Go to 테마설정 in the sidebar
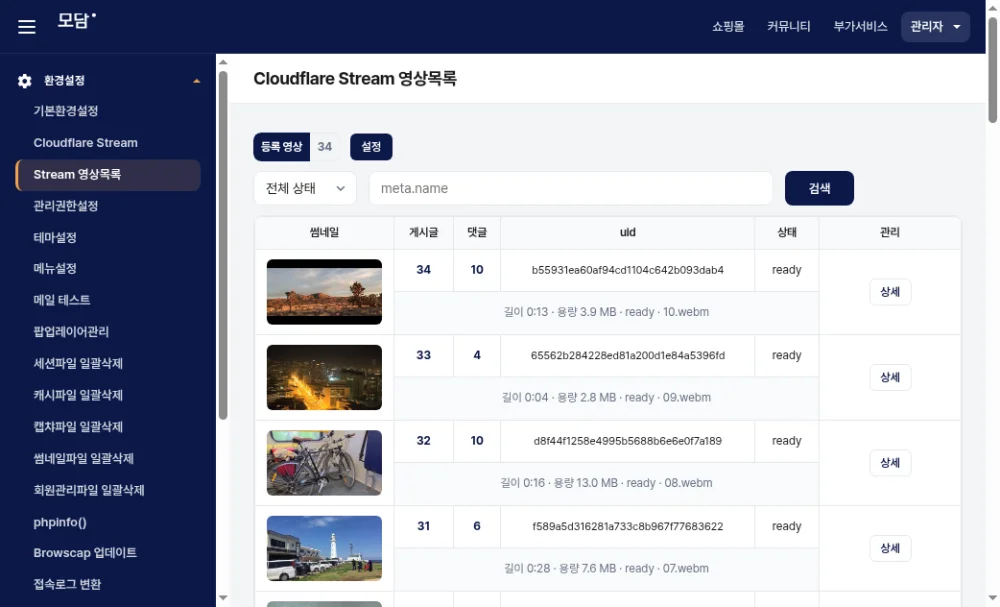The height and width of the screenshot is (607, 1000). click(55, 238)
